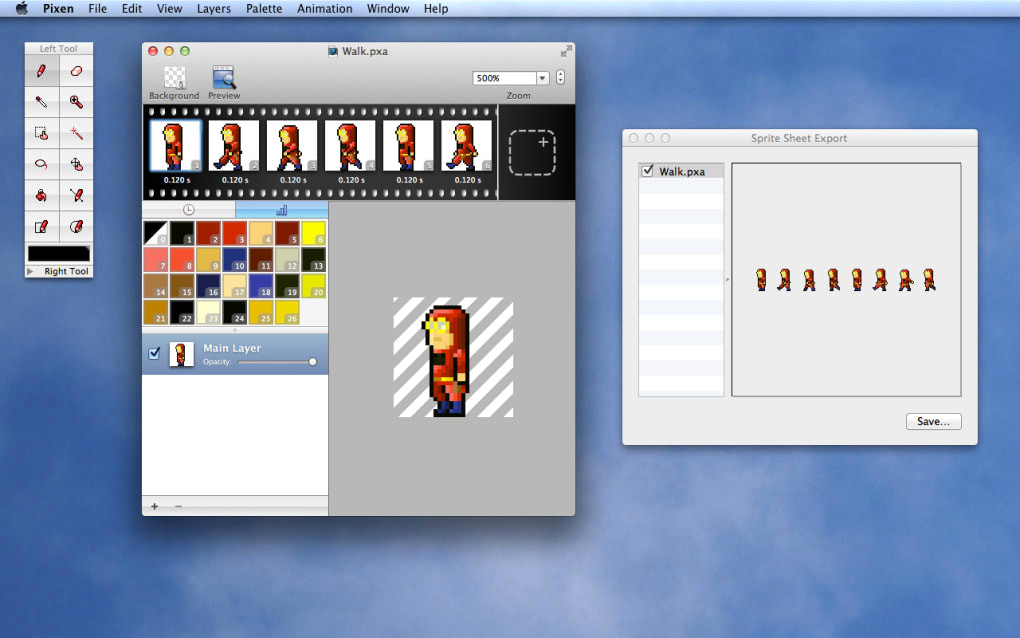This screenshot has height=638, width=1020.
Task: Click the Background toolbar button
Action: tap(174, 79)
